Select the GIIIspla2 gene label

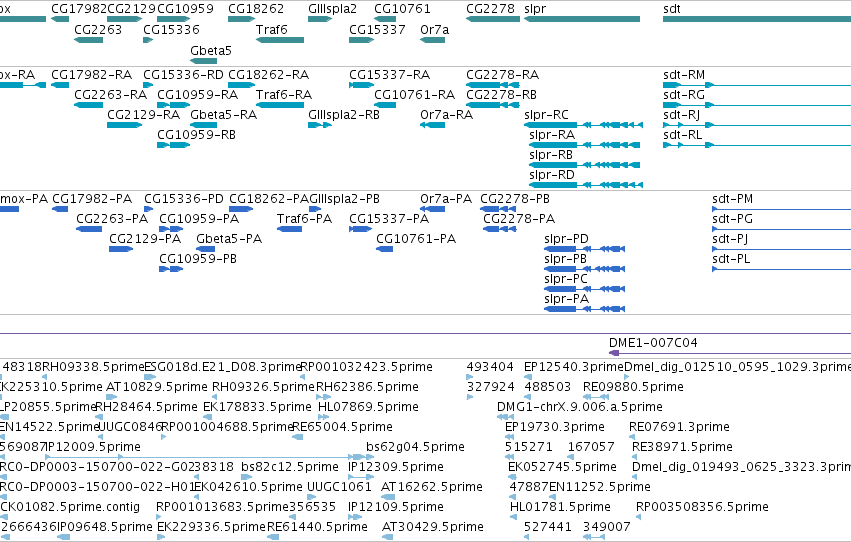tap(332, 9)
